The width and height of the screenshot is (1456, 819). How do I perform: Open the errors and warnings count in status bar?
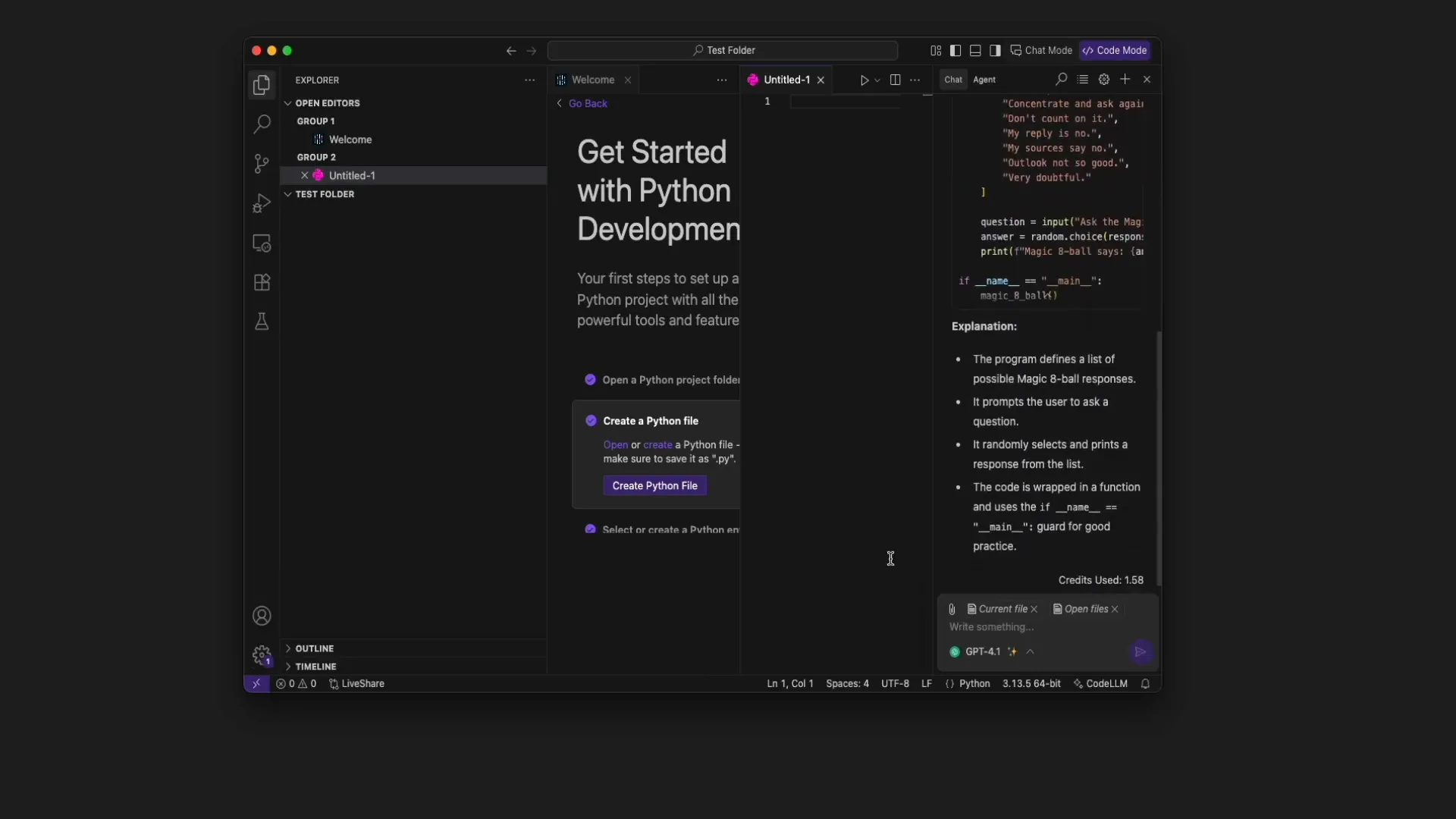pyautogui.click(x=296, y=684)
